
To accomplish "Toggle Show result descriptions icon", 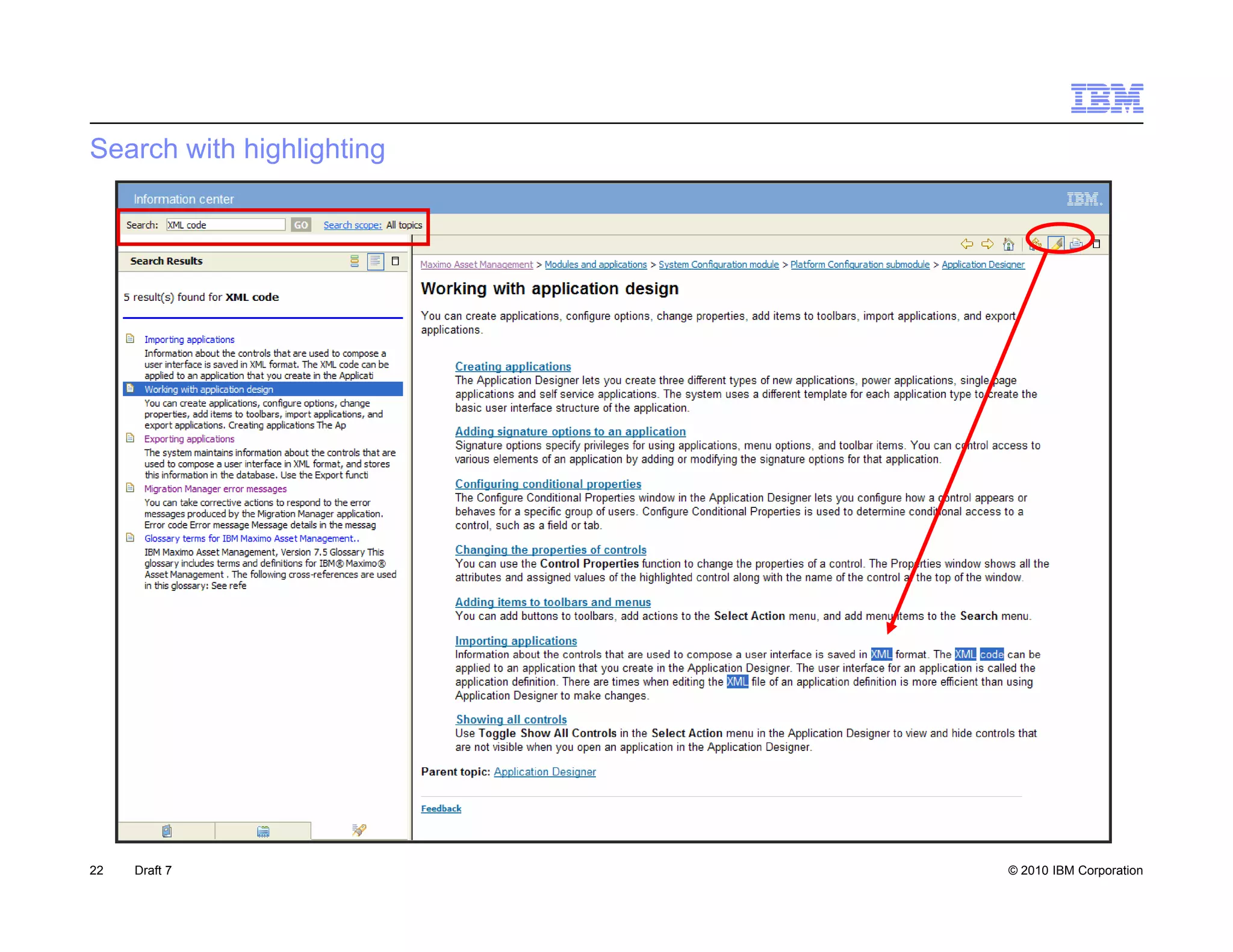I will (376, 261).
